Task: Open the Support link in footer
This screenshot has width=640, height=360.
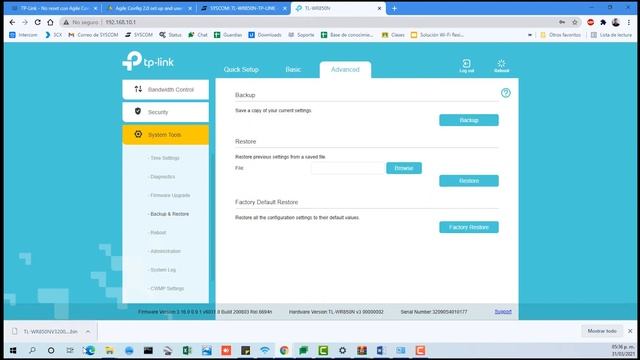Action: pyautogui.click(x=503, y=311)
